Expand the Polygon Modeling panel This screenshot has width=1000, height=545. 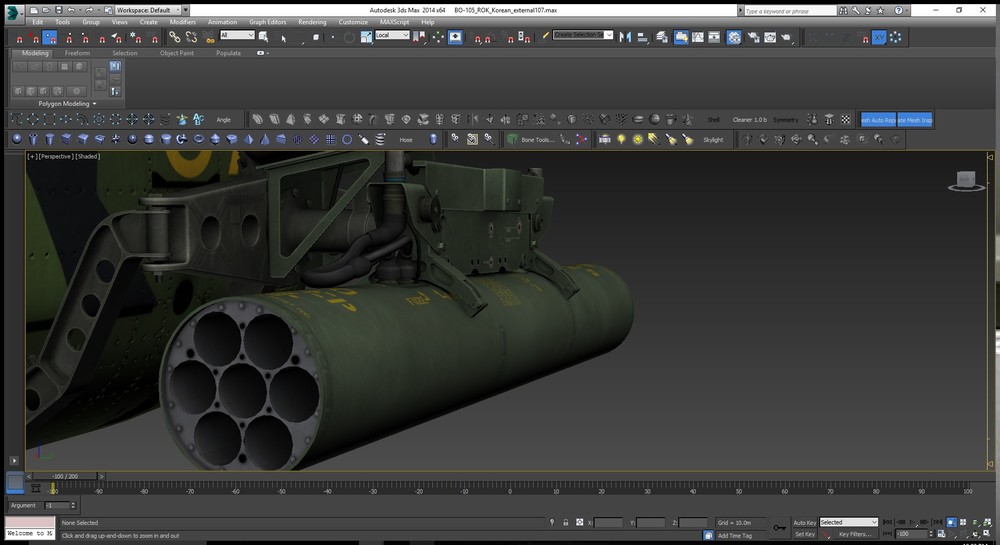coord(68,103)
